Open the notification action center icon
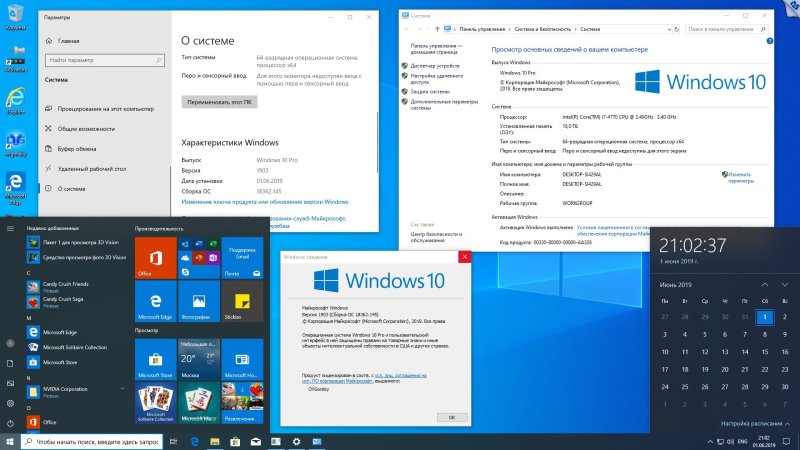The height and width of the screenshot is (450, 800). point(787,441)
